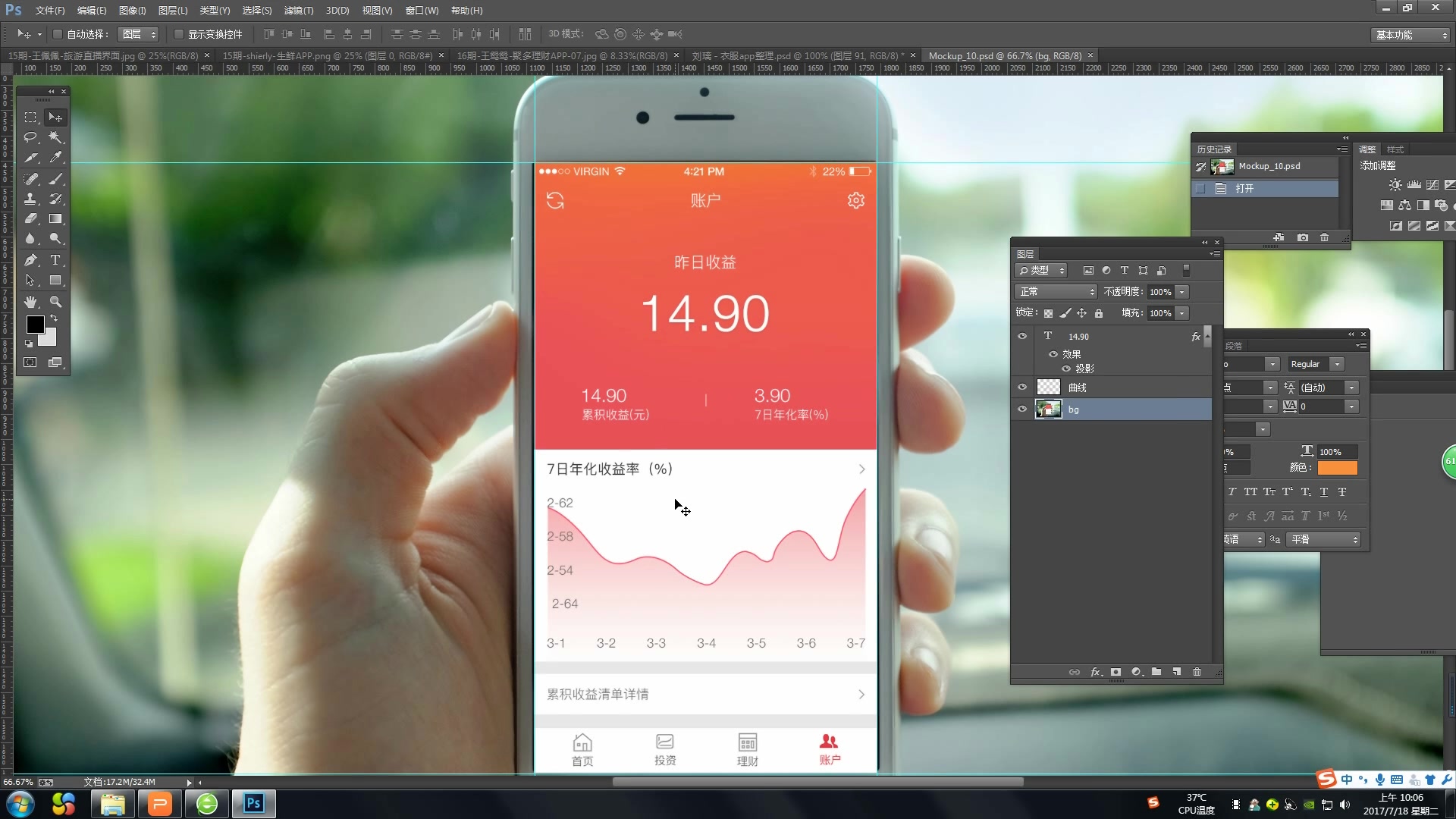Select the Magic Wand tool
1456x819 pixels.
click(x=55, y=137)
